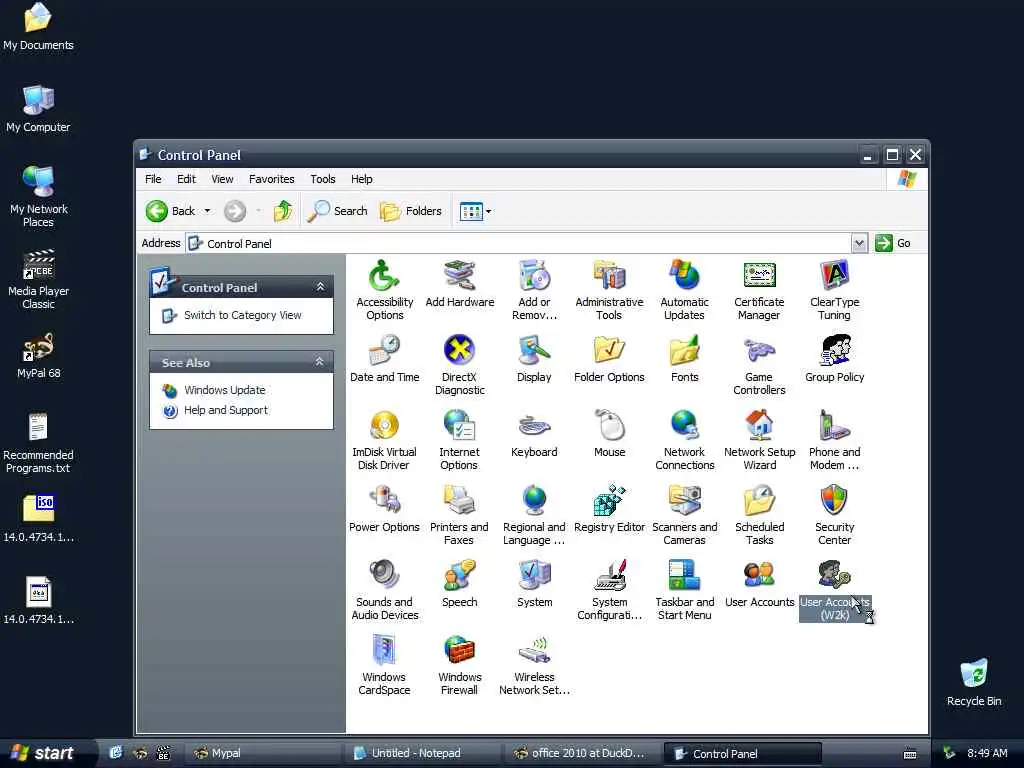
Task: Open Windows CardSpace icon
Action: click(384, 665)
